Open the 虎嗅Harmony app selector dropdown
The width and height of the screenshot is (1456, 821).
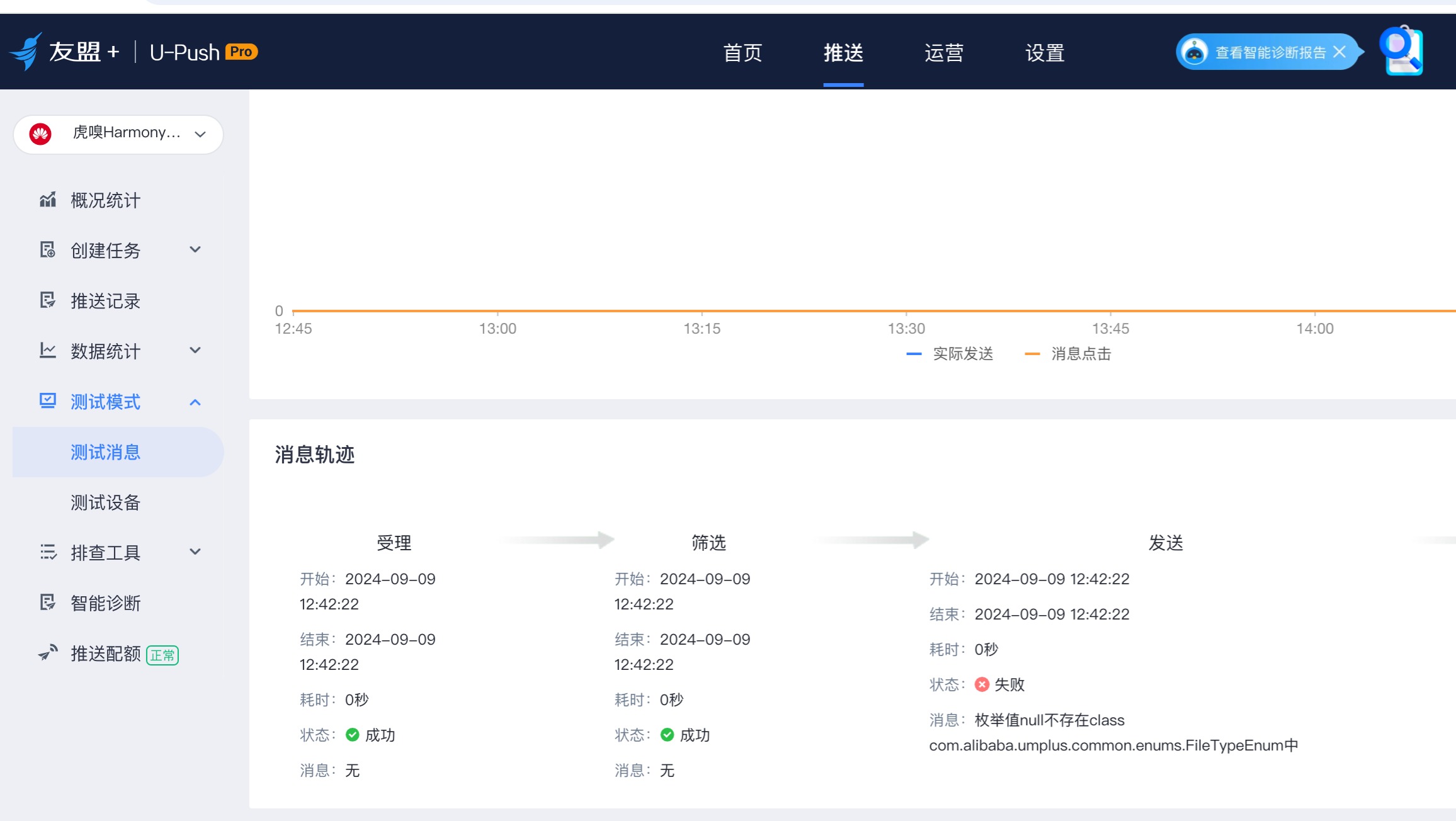[118, 133]
